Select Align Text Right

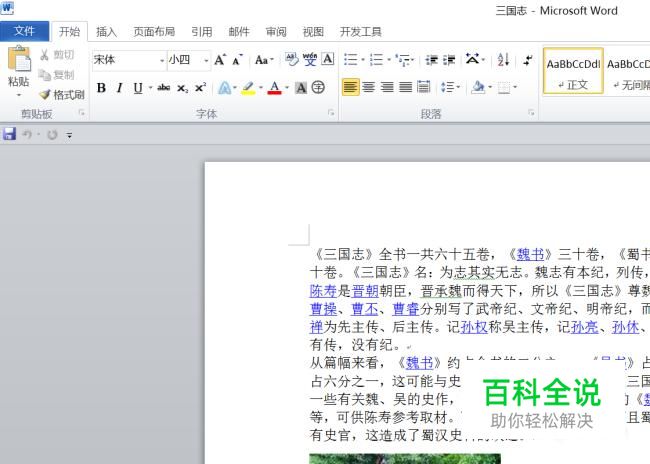(x=387, y=87)
